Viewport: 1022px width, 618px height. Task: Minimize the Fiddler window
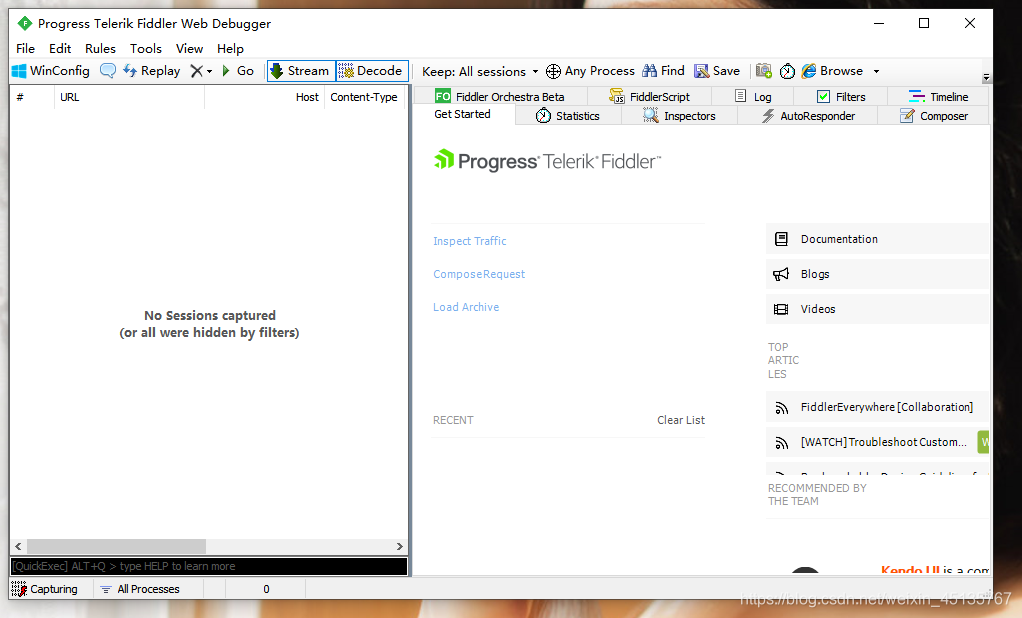(x=879, y=23)
